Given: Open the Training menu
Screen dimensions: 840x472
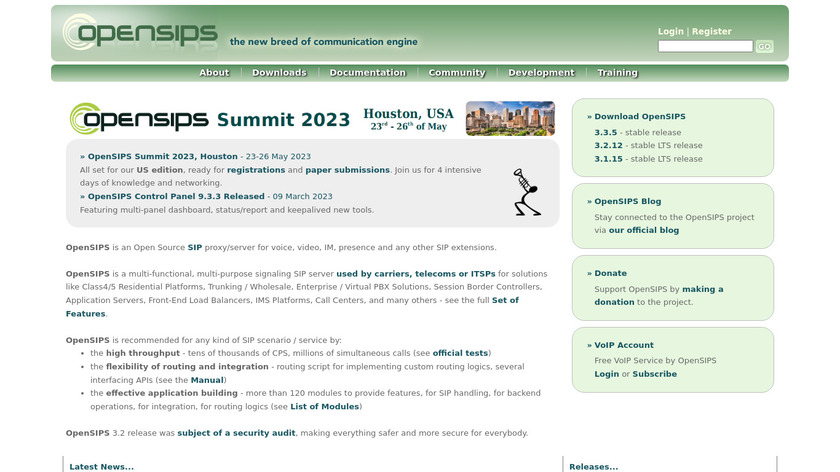Looking at the screenshot, I should (x=617, y=72).
